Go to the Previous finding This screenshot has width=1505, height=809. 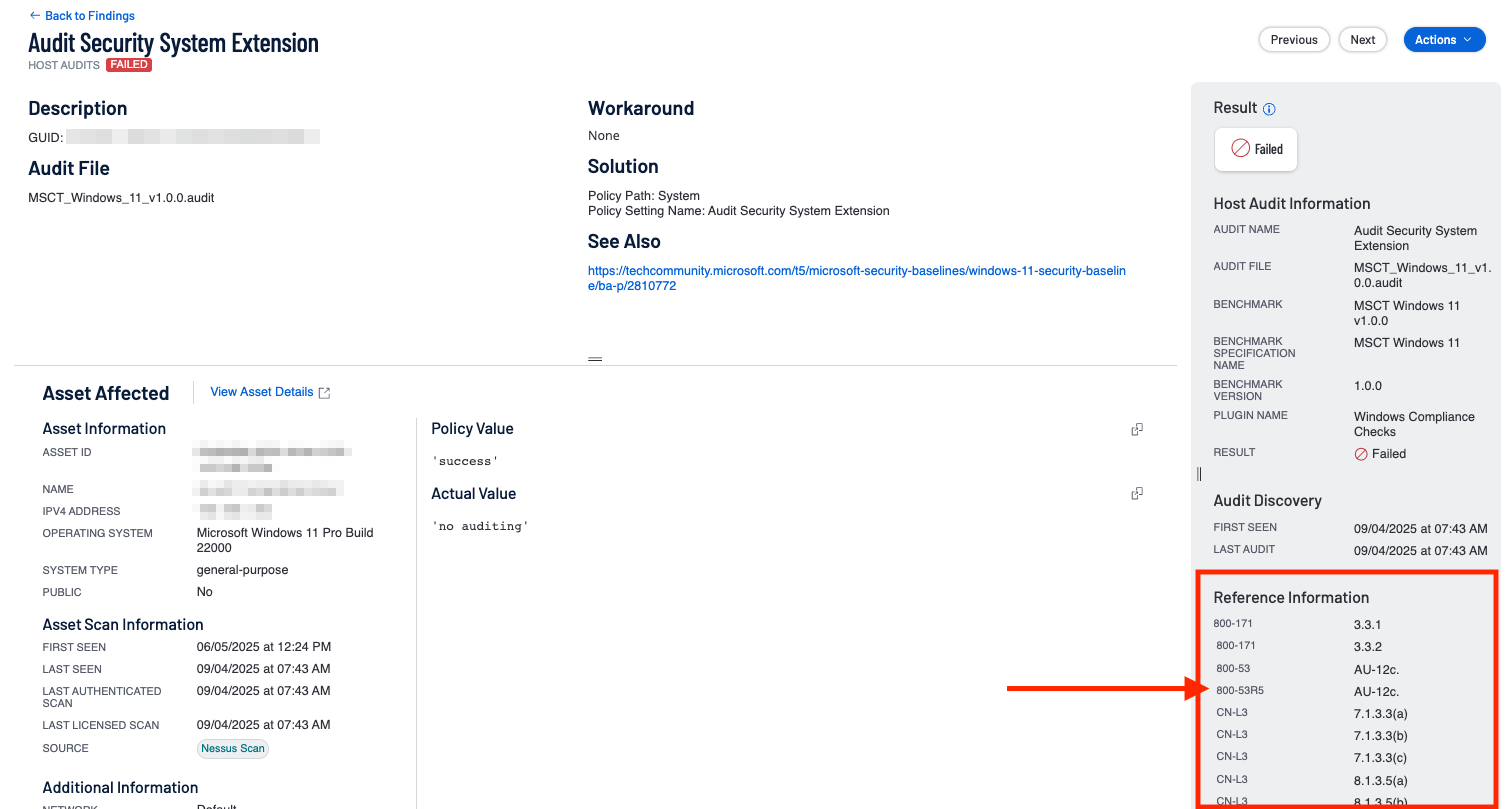click(1294, 40)
